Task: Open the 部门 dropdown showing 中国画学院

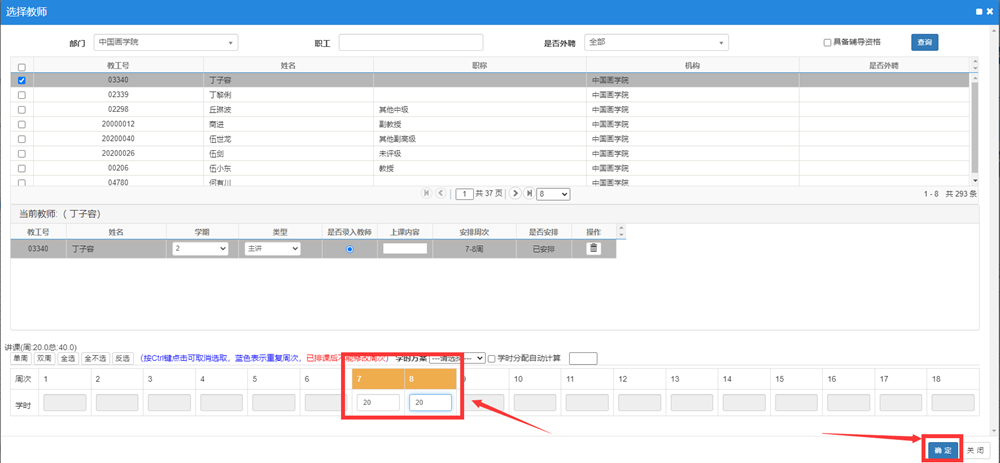Action: pos(165,43)
